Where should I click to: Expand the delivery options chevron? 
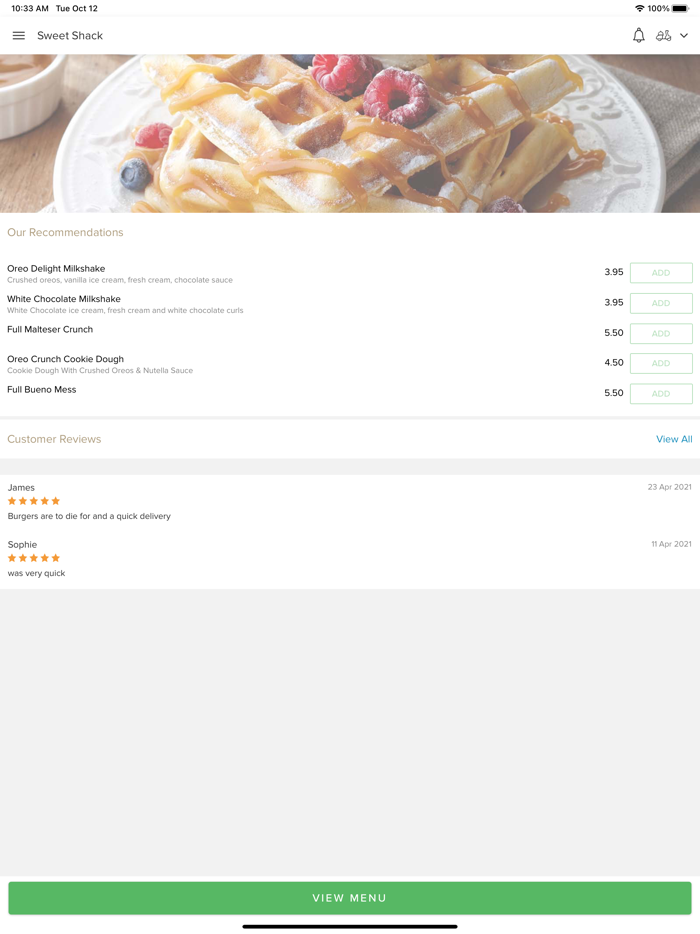(684, 36)
